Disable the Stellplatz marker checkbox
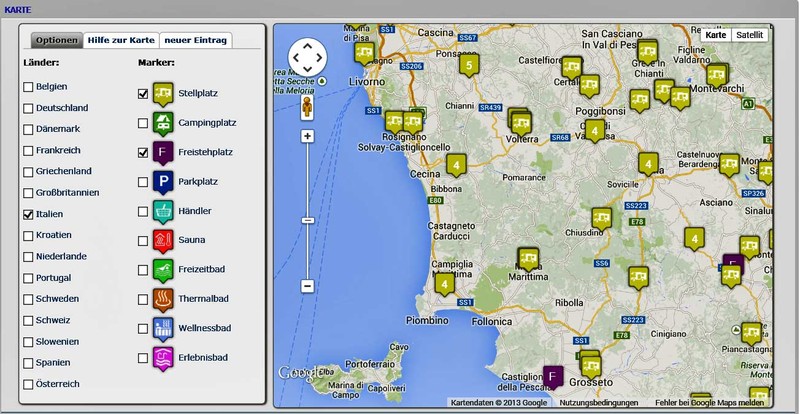This screenshot has width=800, height=414. 143,94
